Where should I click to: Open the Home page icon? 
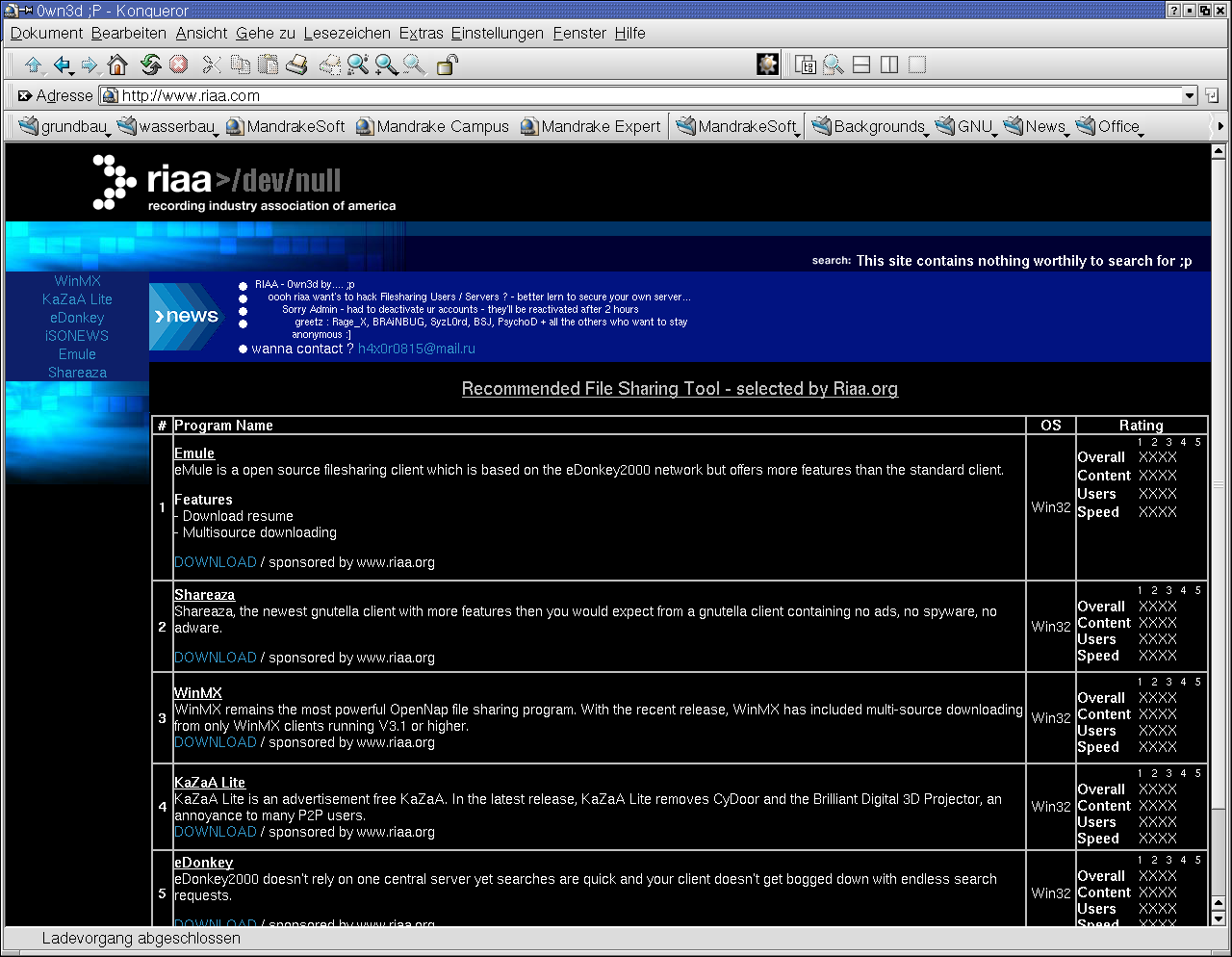(117, 65)
